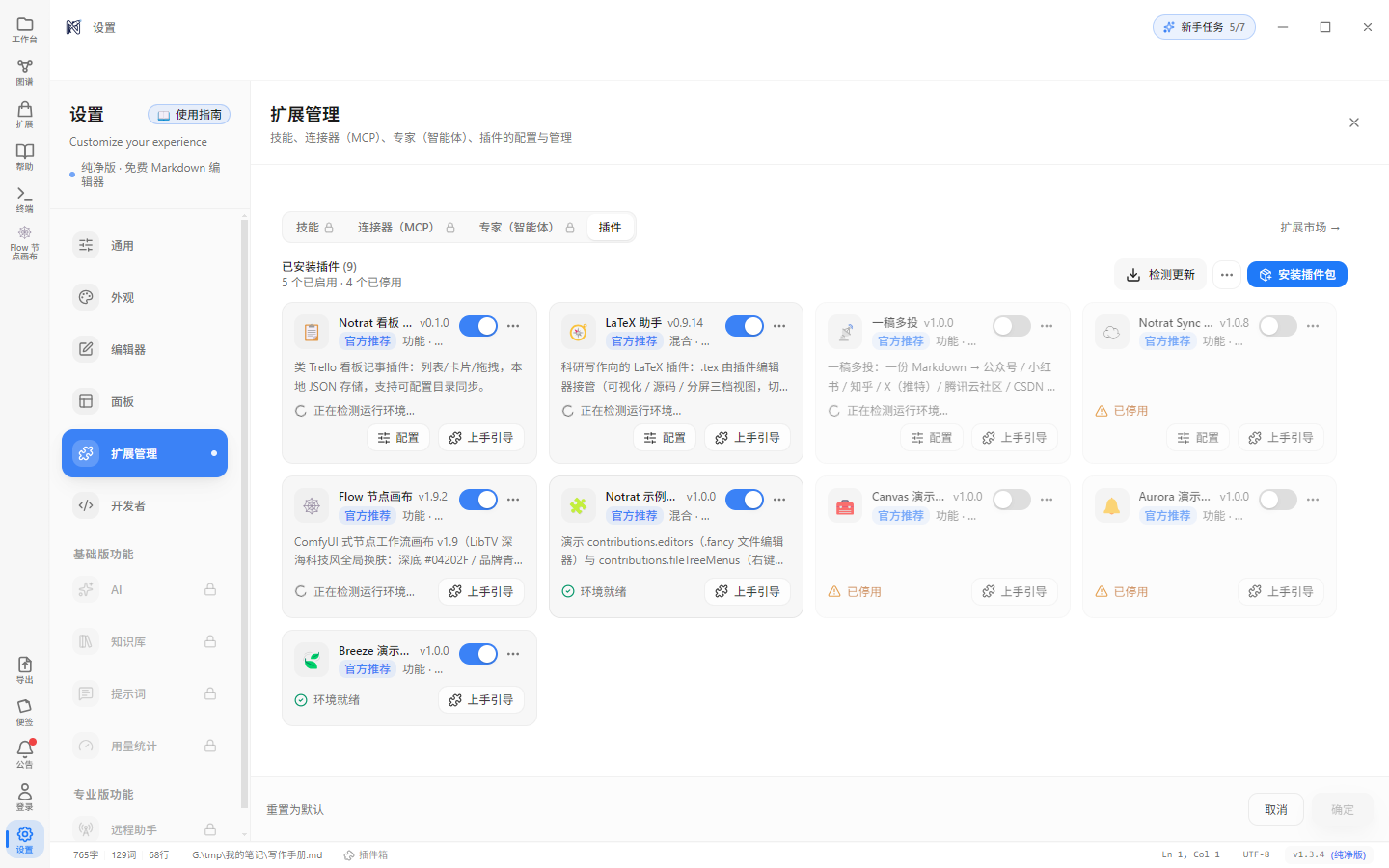Screen dimensions: 1389x868
Task: Open the 终端 terminal icon
Action: [x=25, y=200]
